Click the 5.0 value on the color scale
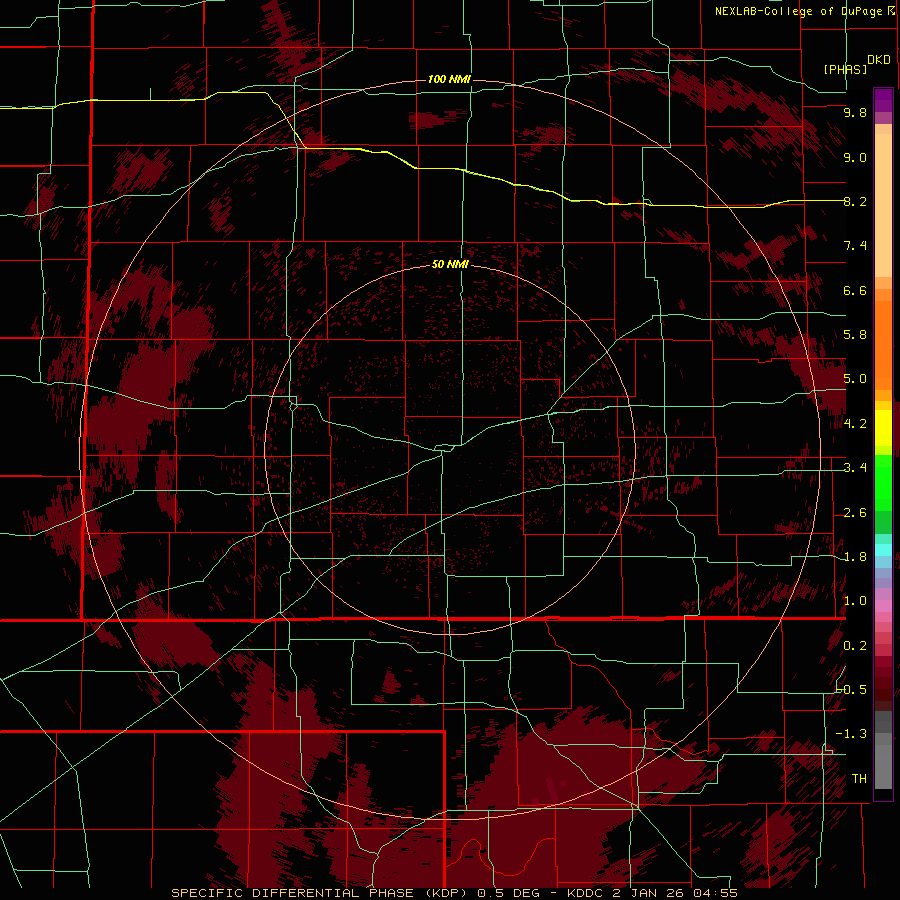This screenshot has width=900, height=900. (x=855, y=379)
